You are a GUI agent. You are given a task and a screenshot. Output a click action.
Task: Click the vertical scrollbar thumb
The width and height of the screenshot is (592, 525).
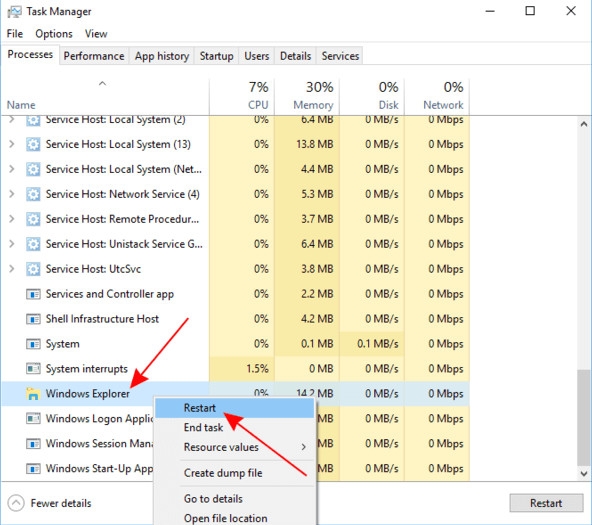584,417
